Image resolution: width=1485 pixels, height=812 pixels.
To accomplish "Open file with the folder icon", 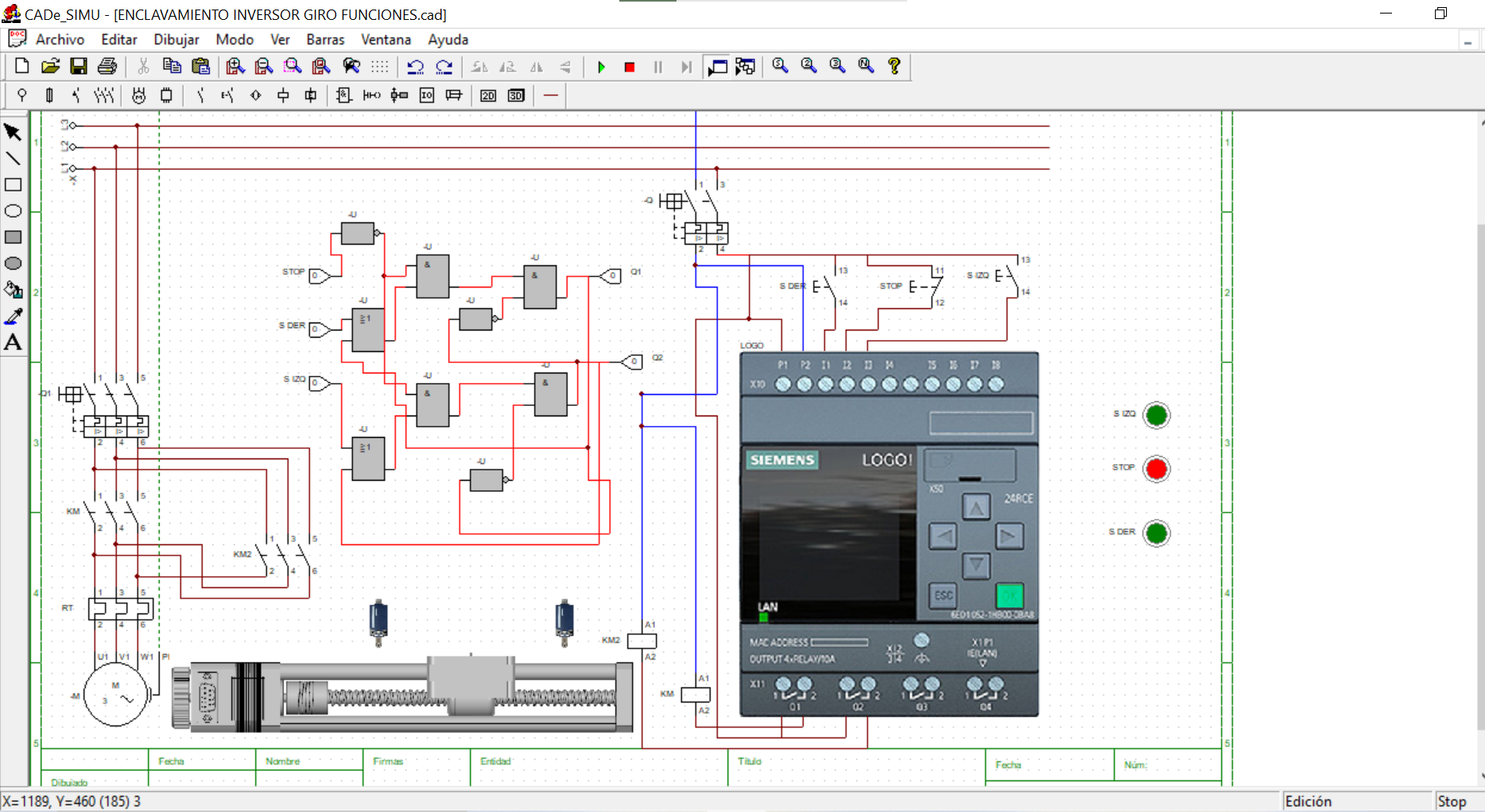I will point(50,67).
